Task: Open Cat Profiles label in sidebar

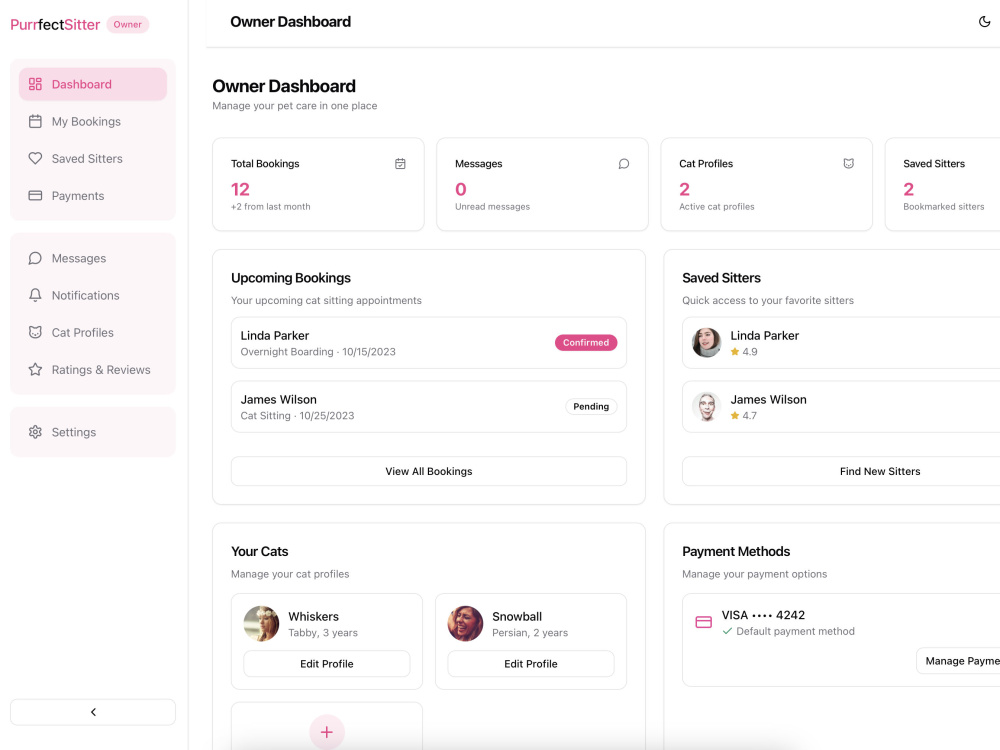Action: tap(82, 332)
